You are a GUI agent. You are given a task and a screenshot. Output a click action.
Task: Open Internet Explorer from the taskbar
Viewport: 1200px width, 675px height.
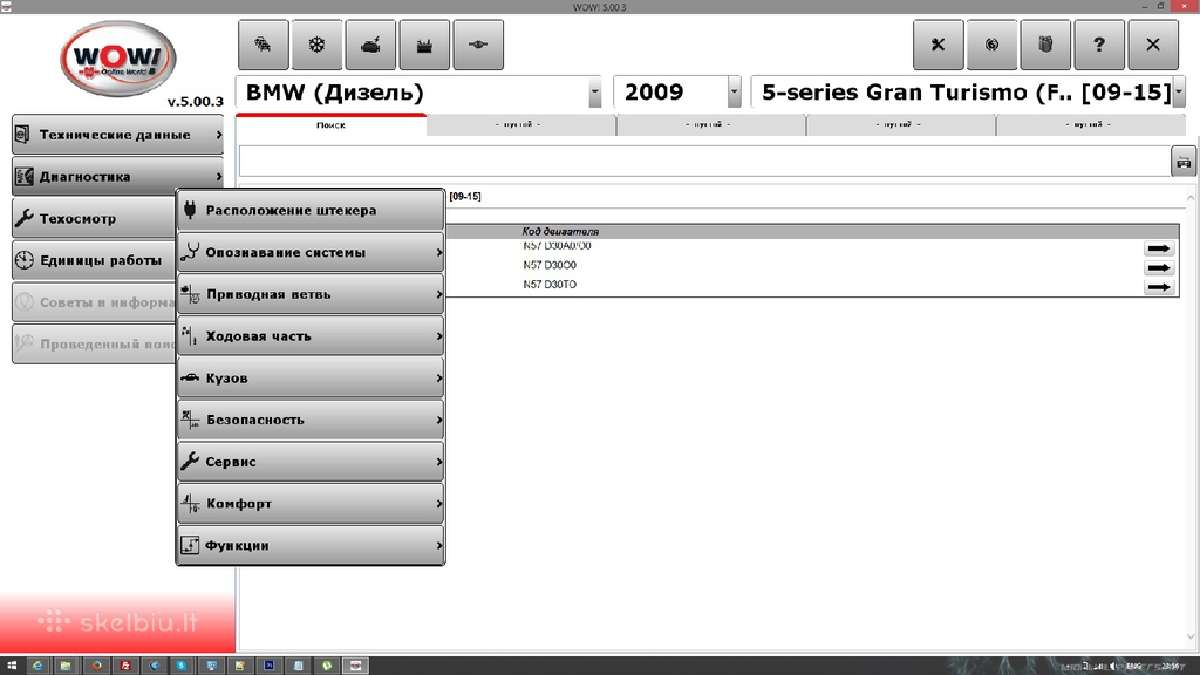pyautogui.click(x=38, y=665)
